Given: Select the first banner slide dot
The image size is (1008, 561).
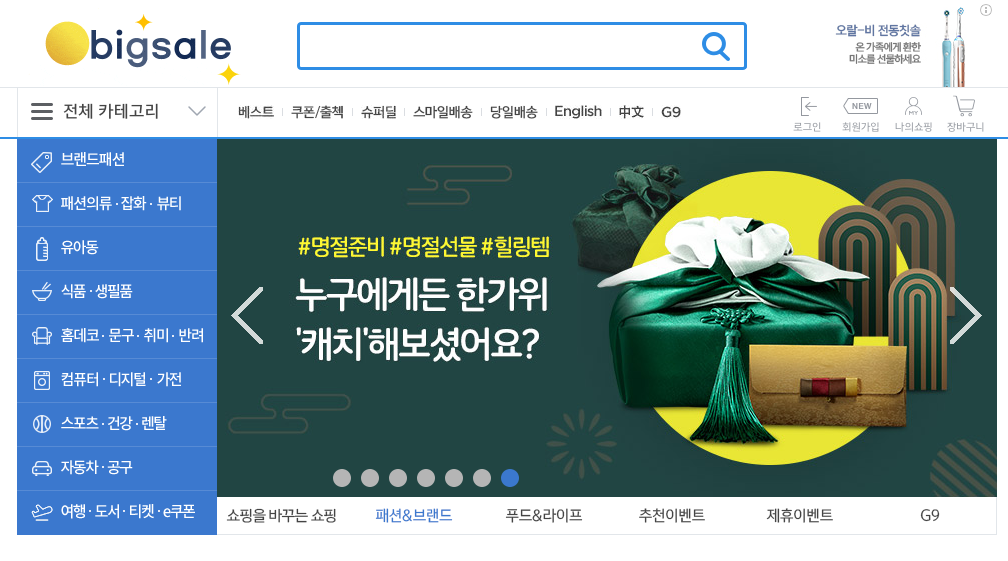Looking at the screenshot, I should coord(342,478).
